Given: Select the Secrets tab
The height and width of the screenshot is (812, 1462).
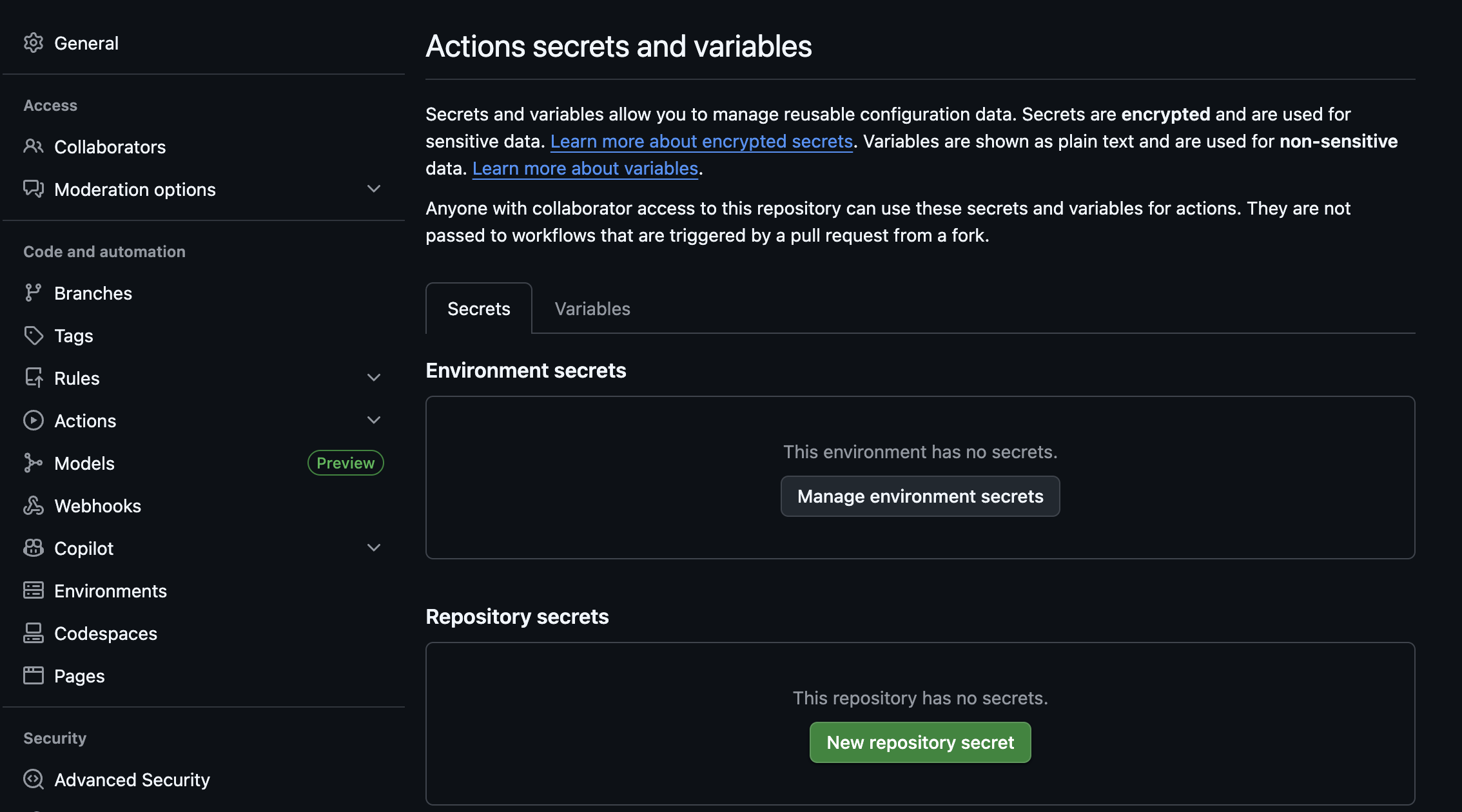Looking at the screenshot, I should (x=478, y=309).
